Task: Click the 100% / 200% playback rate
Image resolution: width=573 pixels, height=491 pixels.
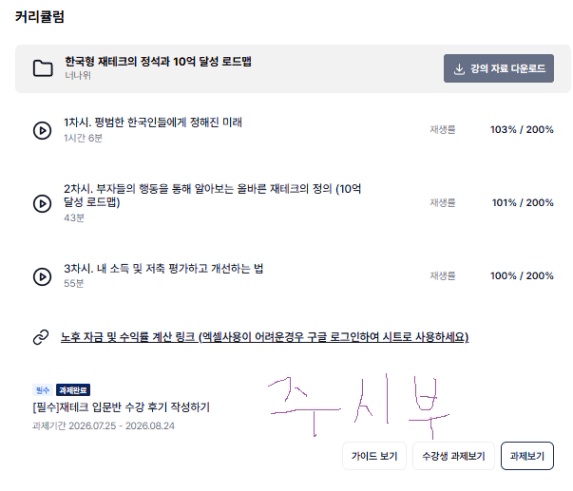Action: click(x=521, y=275)
